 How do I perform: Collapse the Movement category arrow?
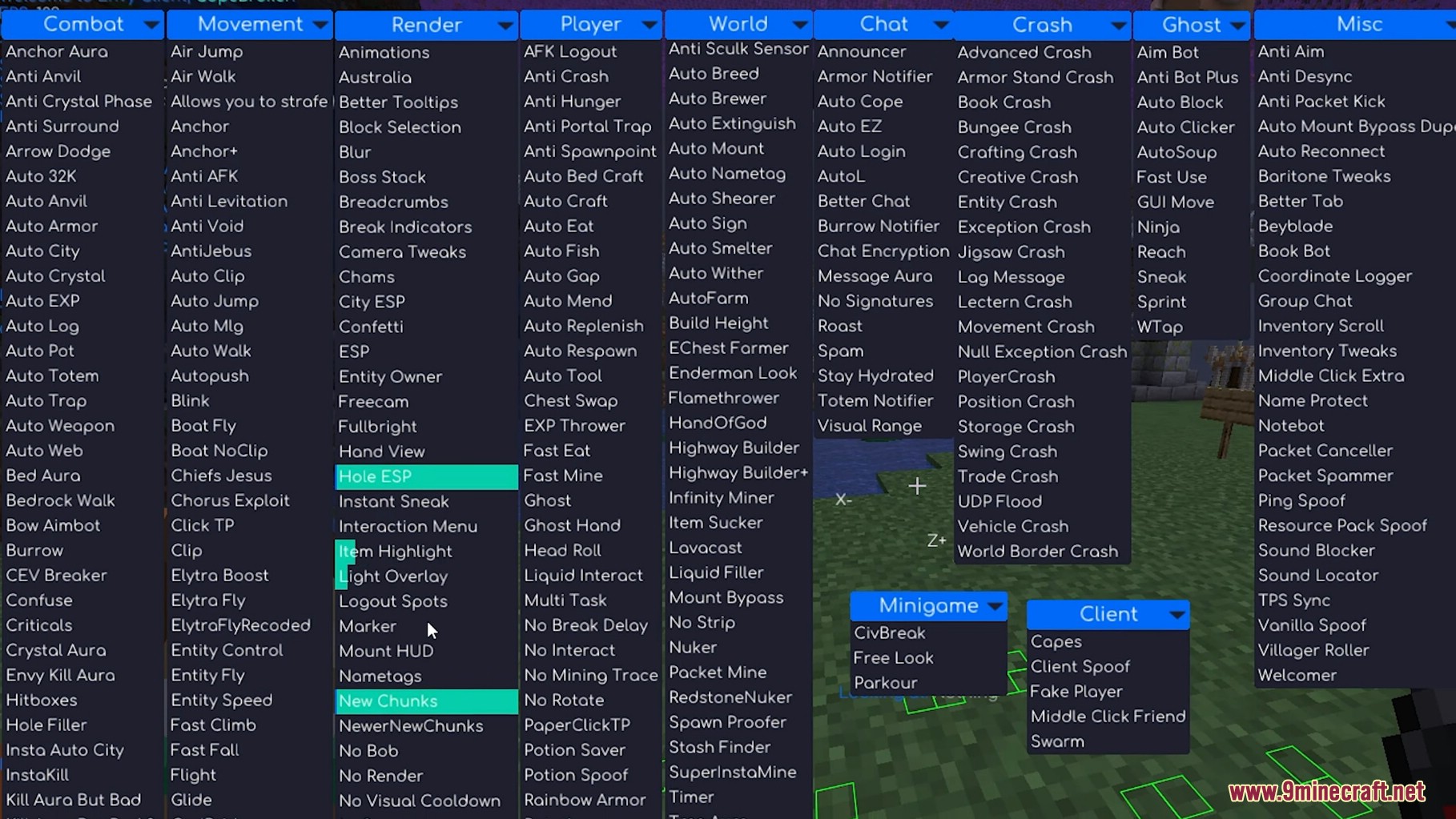[x=320, y=25]
